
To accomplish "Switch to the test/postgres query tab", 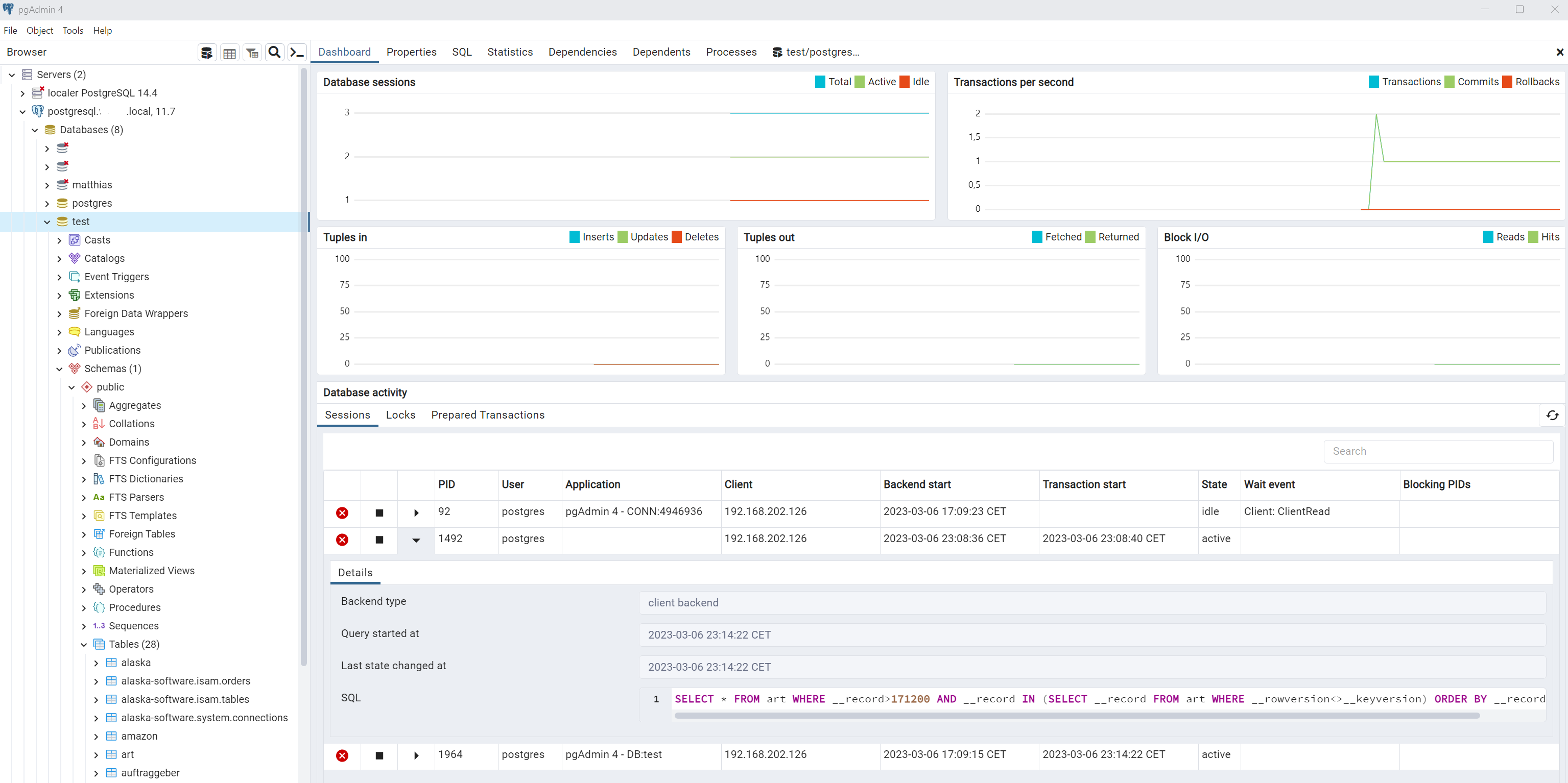I will click(x=816, y=53).
